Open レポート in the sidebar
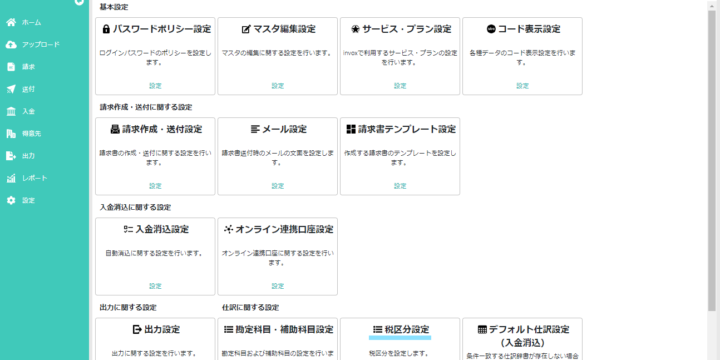This screenshot has width=720, height=360. click(34, 178)
